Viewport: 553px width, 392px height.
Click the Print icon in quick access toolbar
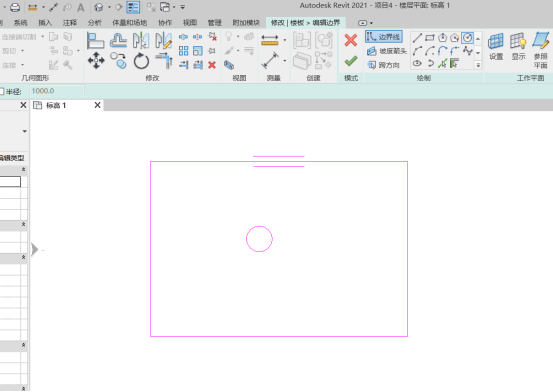(x=15, y=7)
